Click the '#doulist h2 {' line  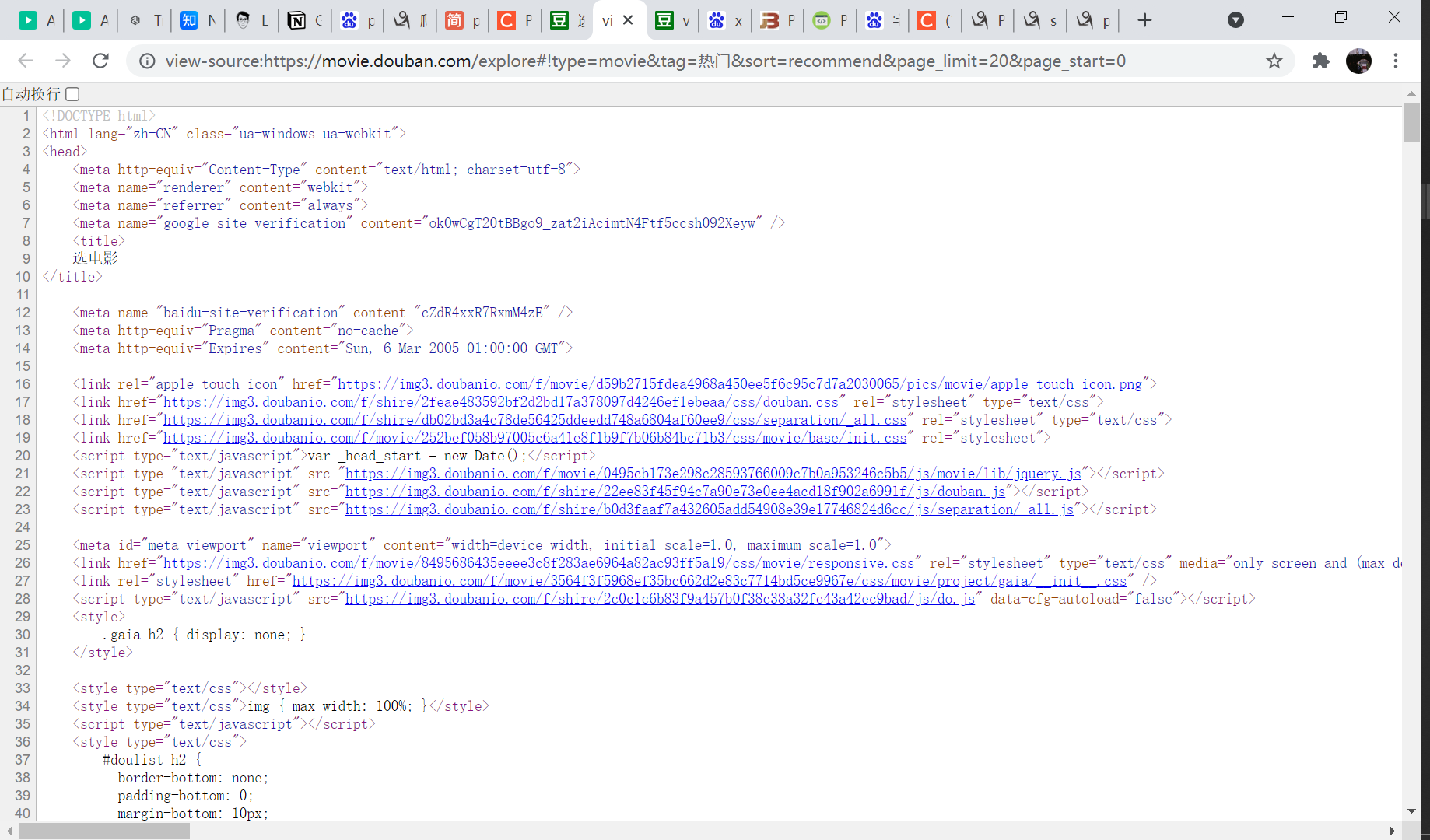click(152, 760)
